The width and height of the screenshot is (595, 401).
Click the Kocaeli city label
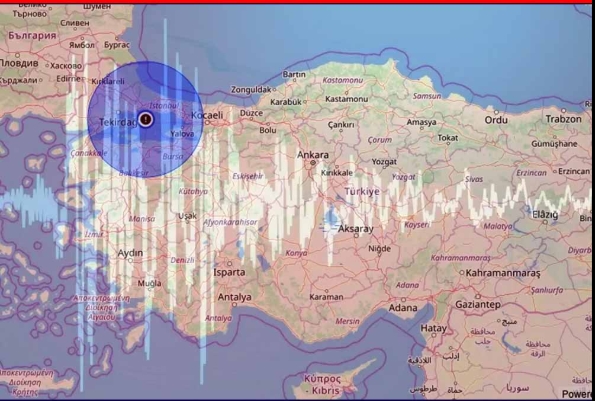(x=207, y=115)
